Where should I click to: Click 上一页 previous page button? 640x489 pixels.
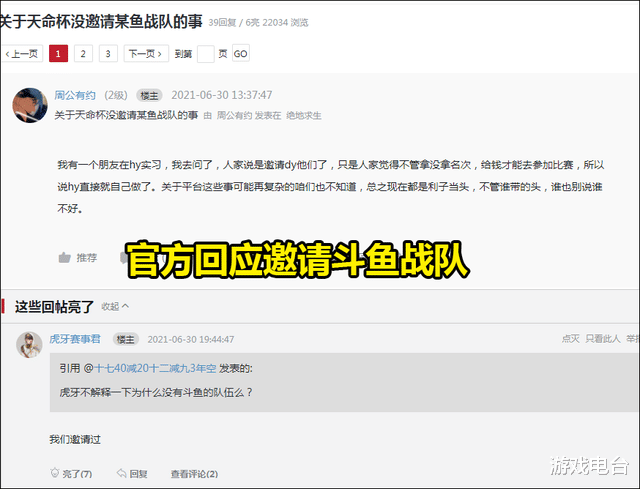click(x=22, y=53)
